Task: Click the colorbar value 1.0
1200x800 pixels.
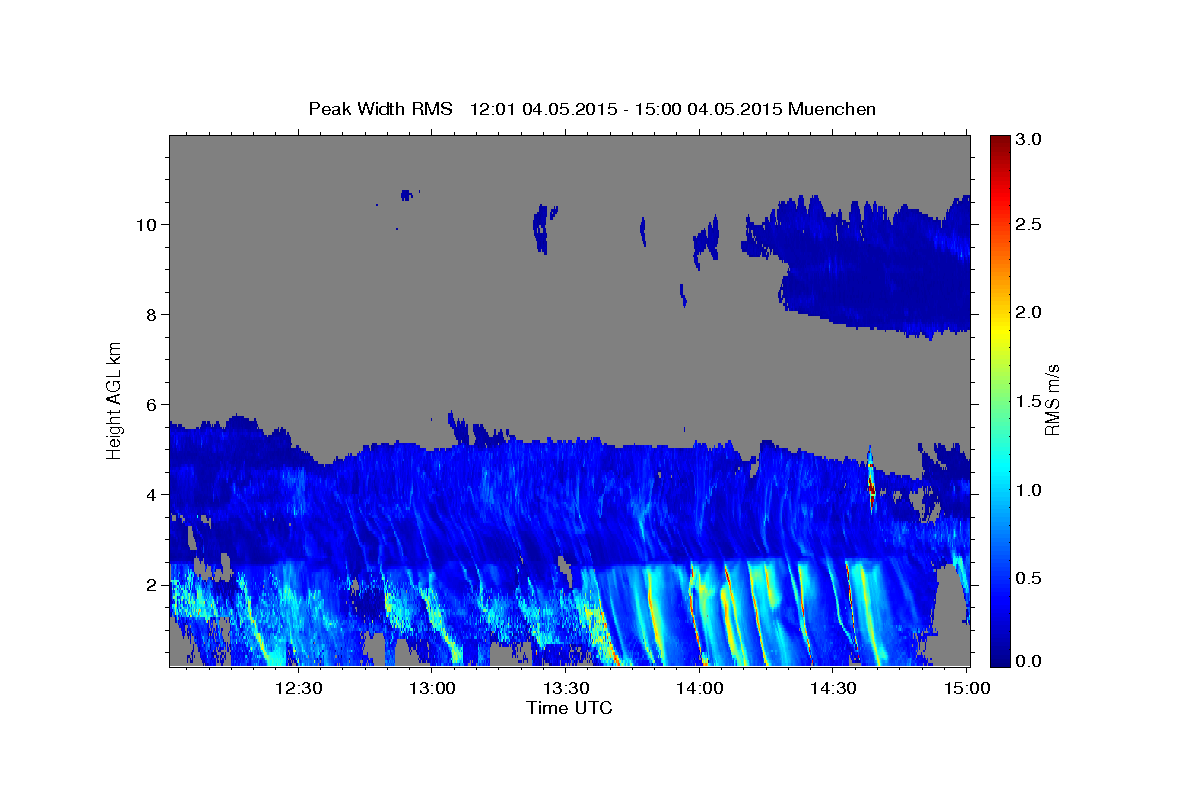Action: [1030, 490]
